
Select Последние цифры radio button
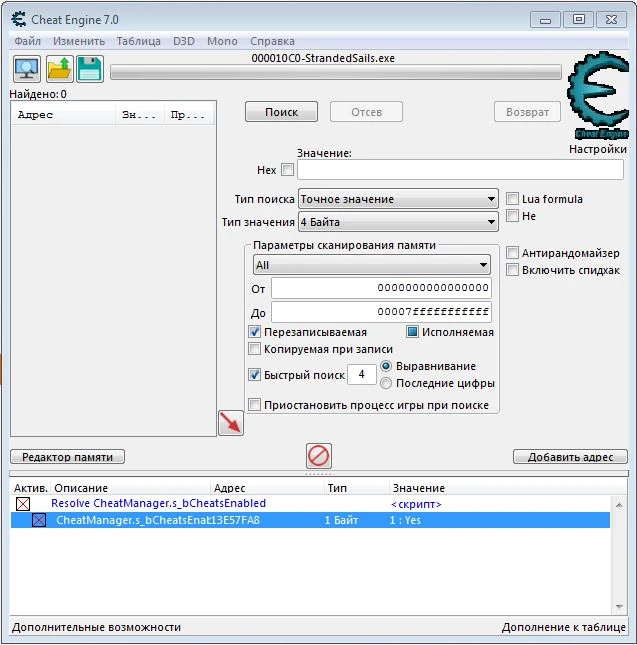click(386, 383)
